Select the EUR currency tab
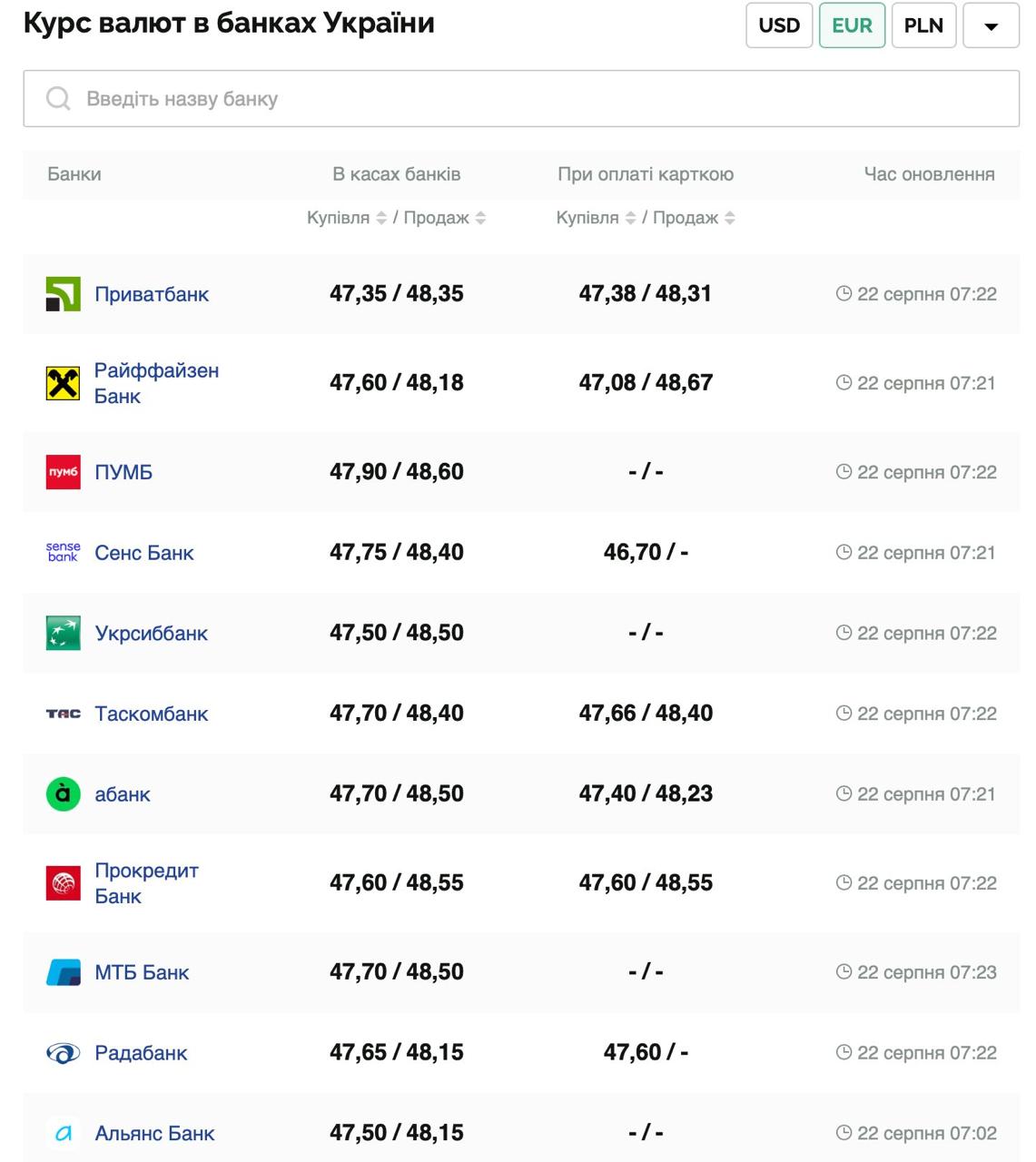The width and height of the screenshot is (1036, 1162). click(852, 25)
